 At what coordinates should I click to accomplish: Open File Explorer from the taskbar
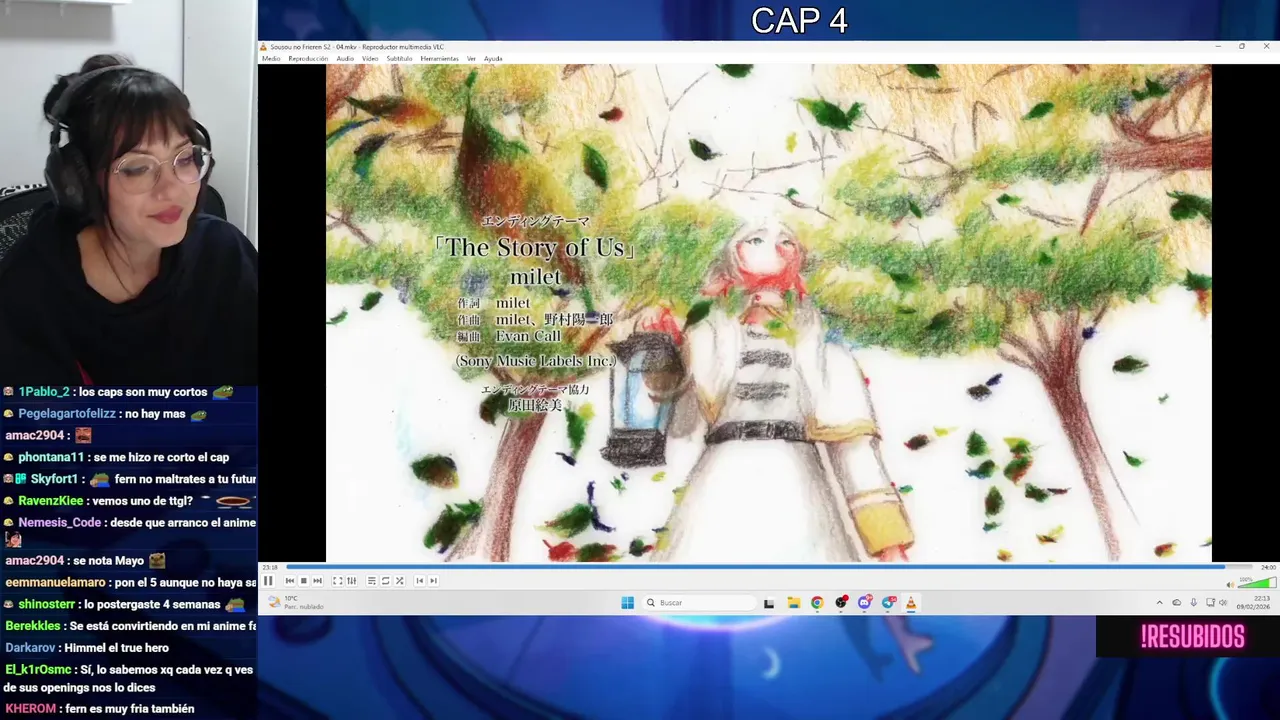point(793,603)
